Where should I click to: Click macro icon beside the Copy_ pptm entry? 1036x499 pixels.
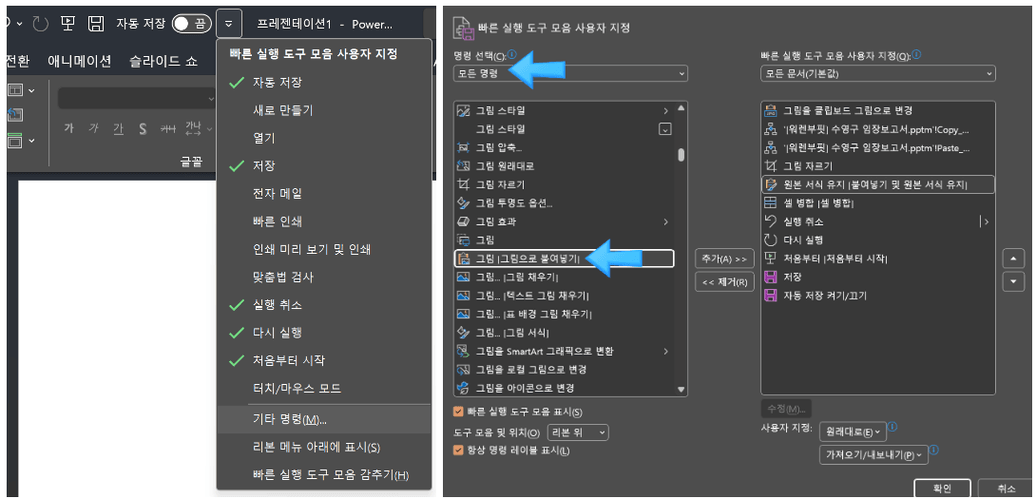[x=770, y=129]
